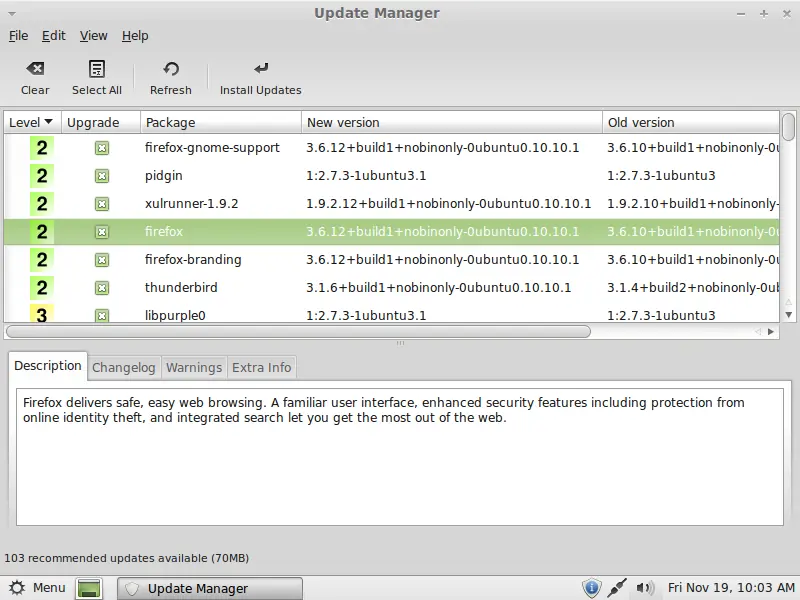Toggle upgrade checkbox in selected firefox row
The width and height of the screenshot is (800, 600).
pyautogui.click(x=102, y=232)
